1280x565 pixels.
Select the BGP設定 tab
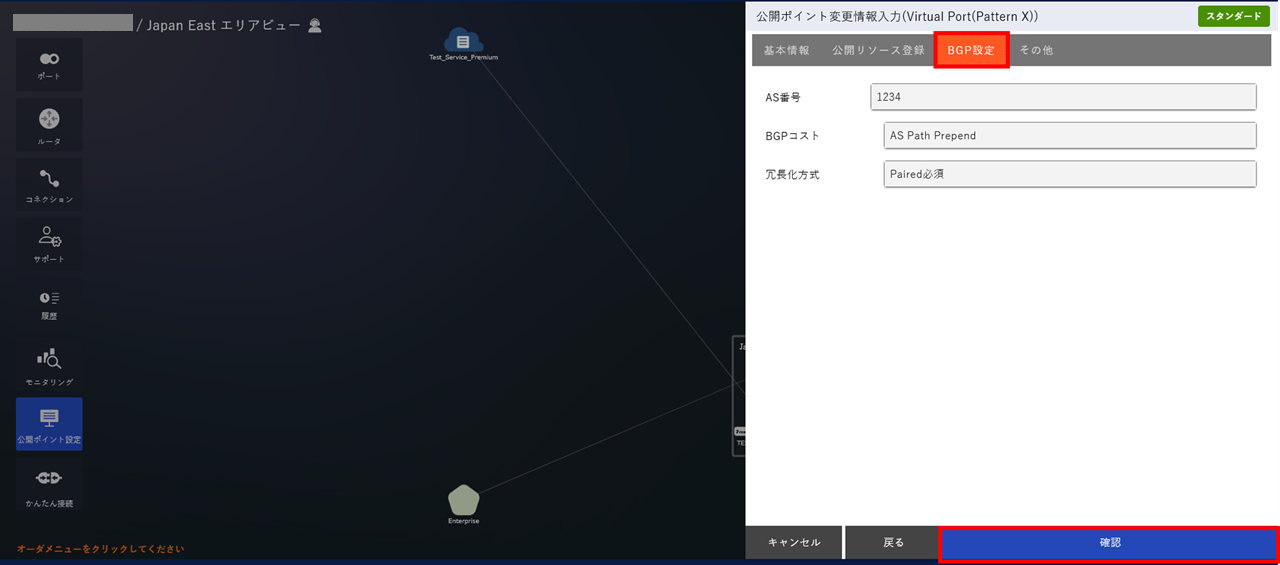pos(971,50)
